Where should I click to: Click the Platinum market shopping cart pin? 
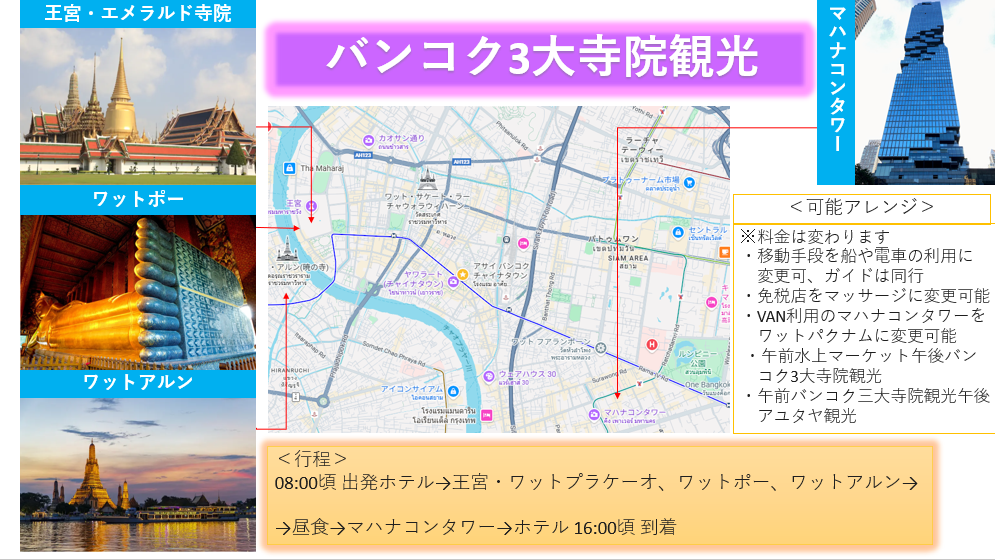tap(689, 183)
